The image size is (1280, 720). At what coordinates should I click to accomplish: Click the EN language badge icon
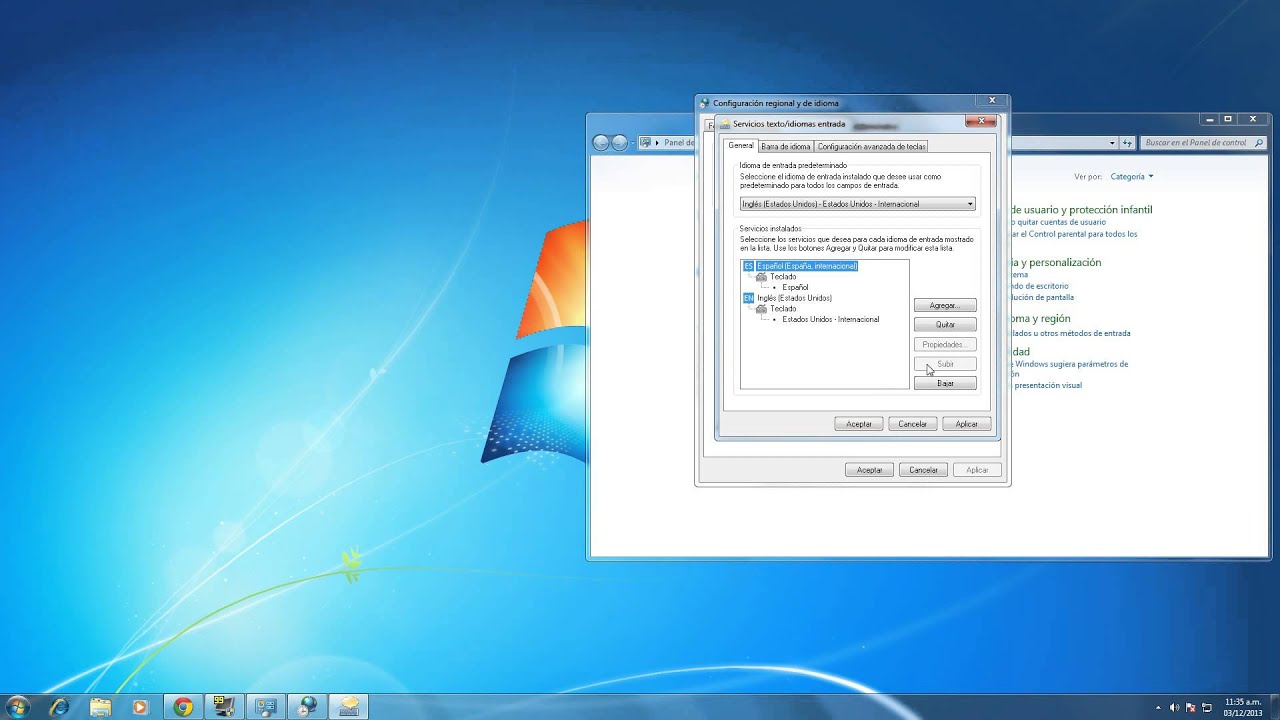point(749,298)
